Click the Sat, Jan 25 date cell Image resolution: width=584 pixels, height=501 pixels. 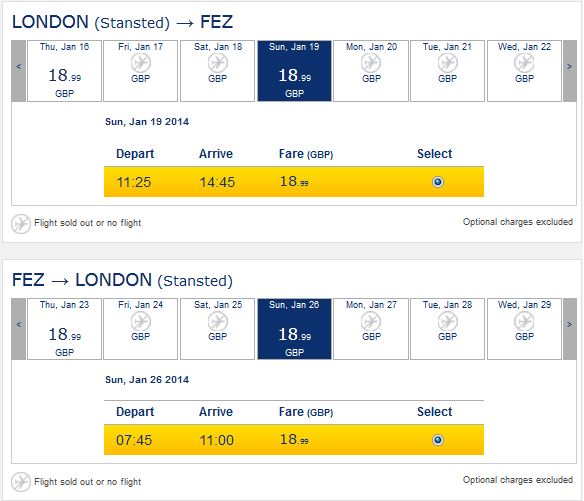click(x=218, y=329)
